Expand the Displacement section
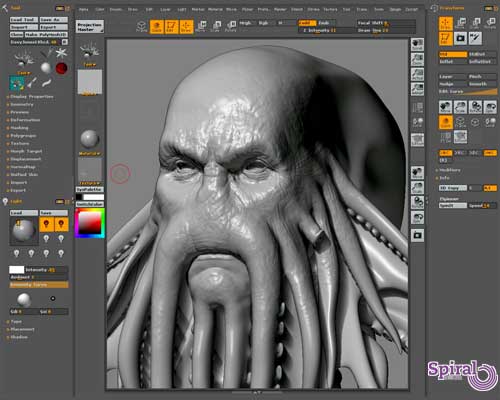The image size is (500, 400). click(25, 159)
